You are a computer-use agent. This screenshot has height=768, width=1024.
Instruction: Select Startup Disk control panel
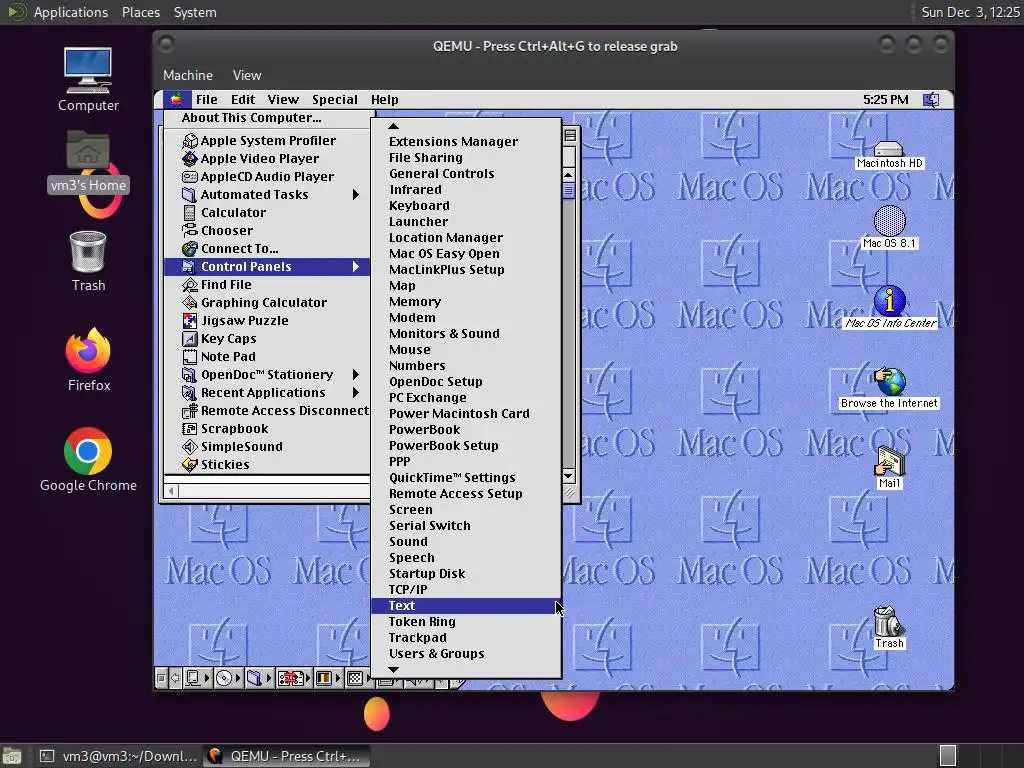click(x=466, y=574)
